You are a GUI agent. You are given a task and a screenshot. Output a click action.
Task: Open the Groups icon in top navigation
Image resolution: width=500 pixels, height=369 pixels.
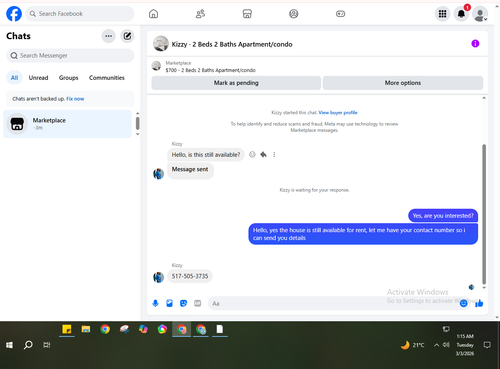click(x=294, y=14)
